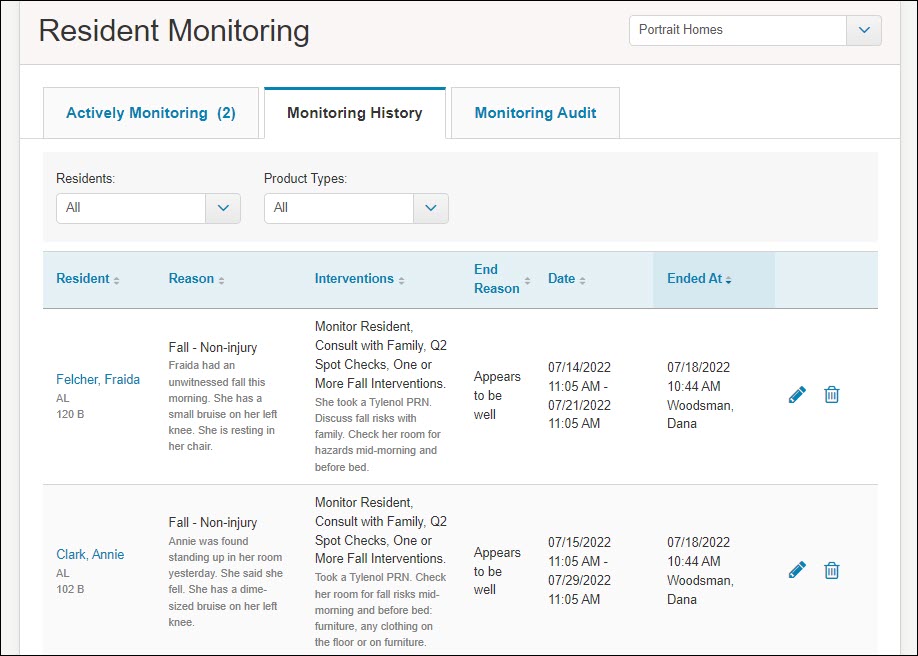Delete the monitoring entry for Clark, Annie

pyautogui.click(x=831, y=569)
